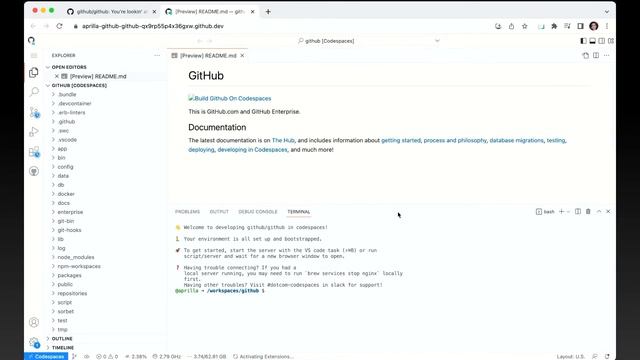This screenshot has width=640, height=360.
Task: Open the GitHub view in activity bar
Action: 34,171
